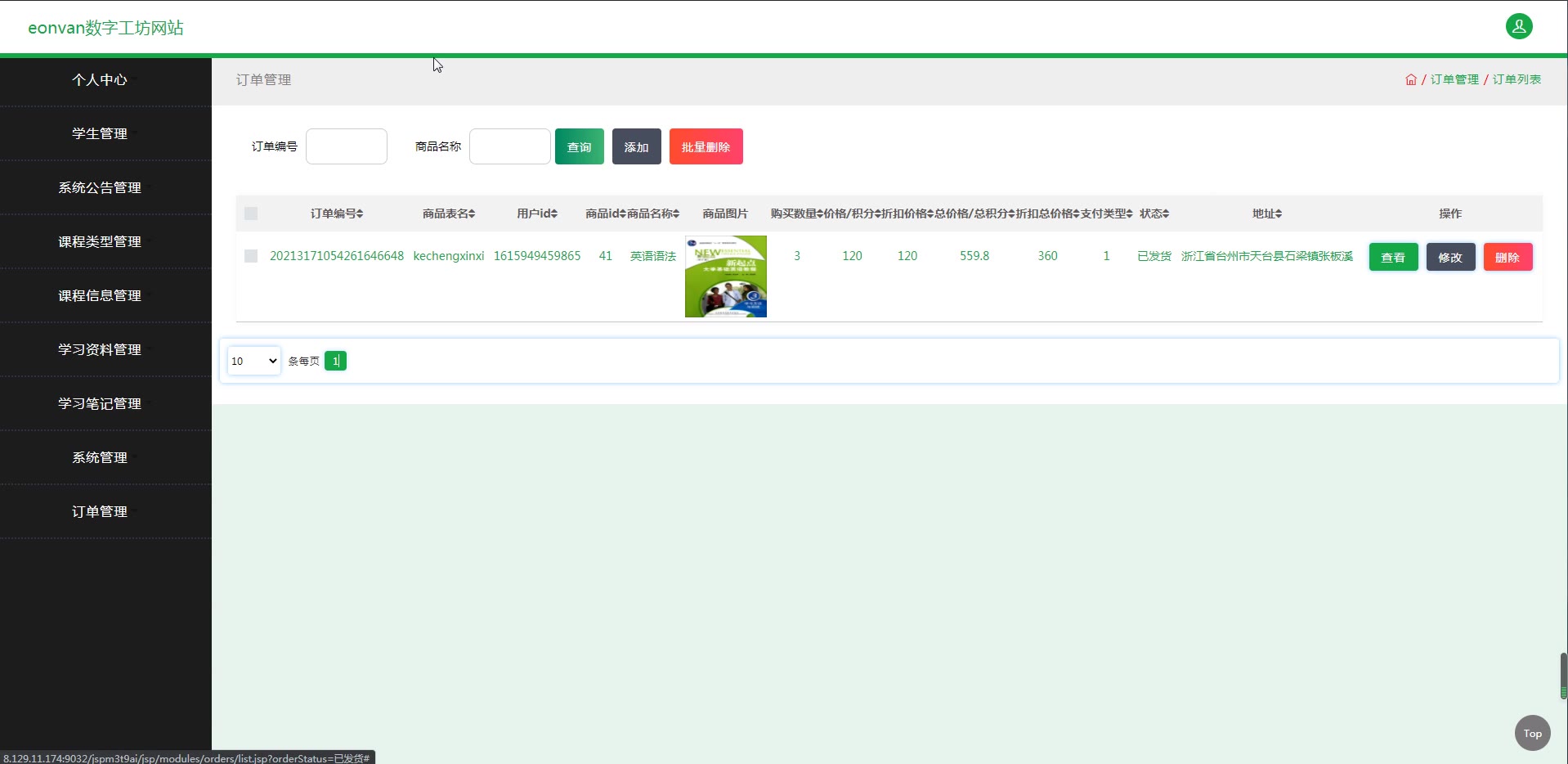Viewport: 1568px width, 764px height.
Task: Click the red 批量删除 button
Action: pos(706,146)
